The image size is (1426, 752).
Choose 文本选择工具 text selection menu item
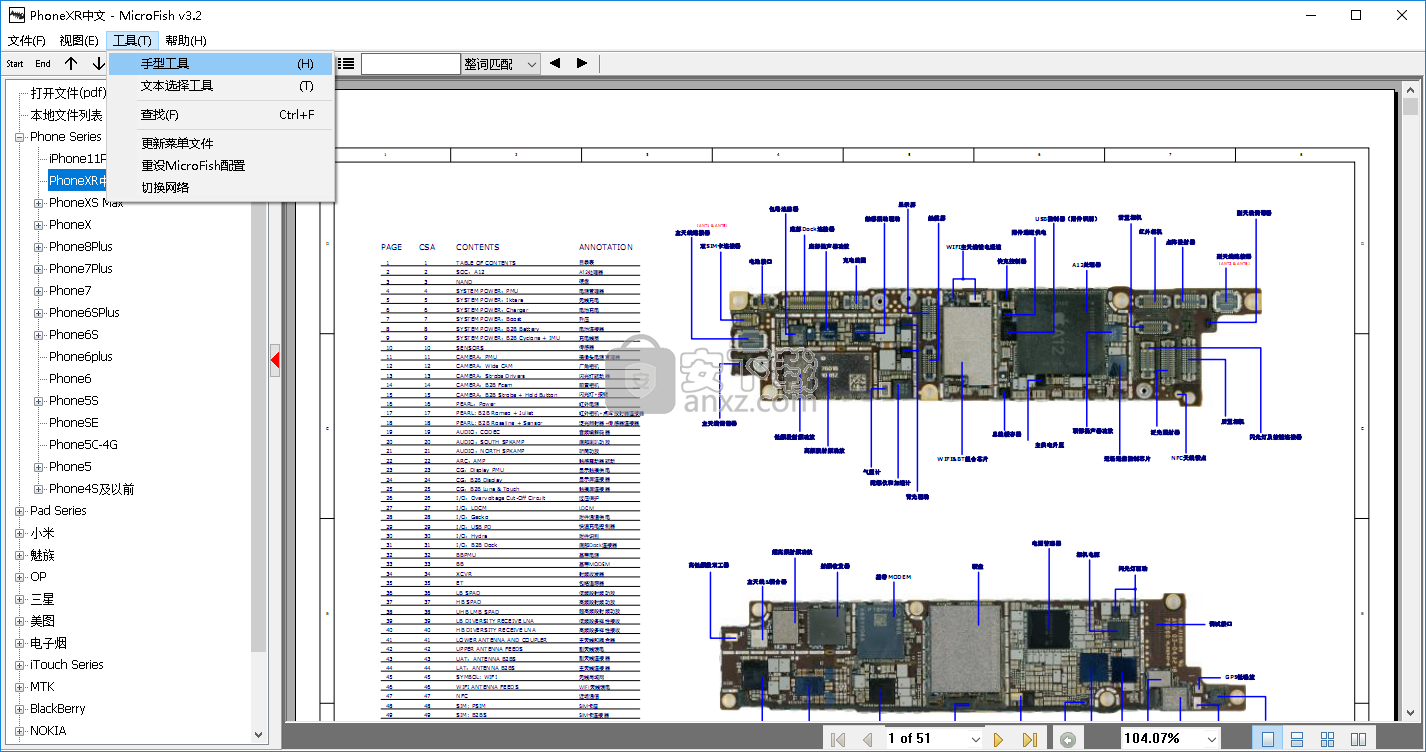(x=220, y=86)
